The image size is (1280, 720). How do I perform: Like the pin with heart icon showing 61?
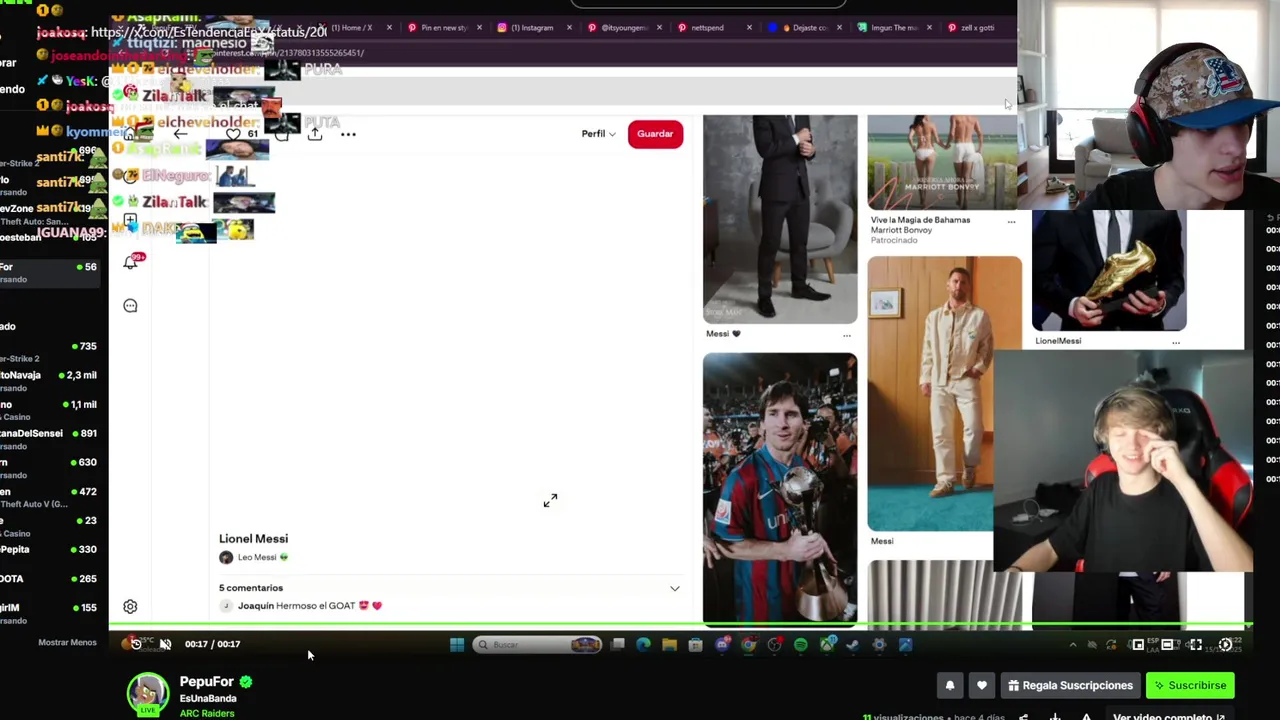point(233,134)
